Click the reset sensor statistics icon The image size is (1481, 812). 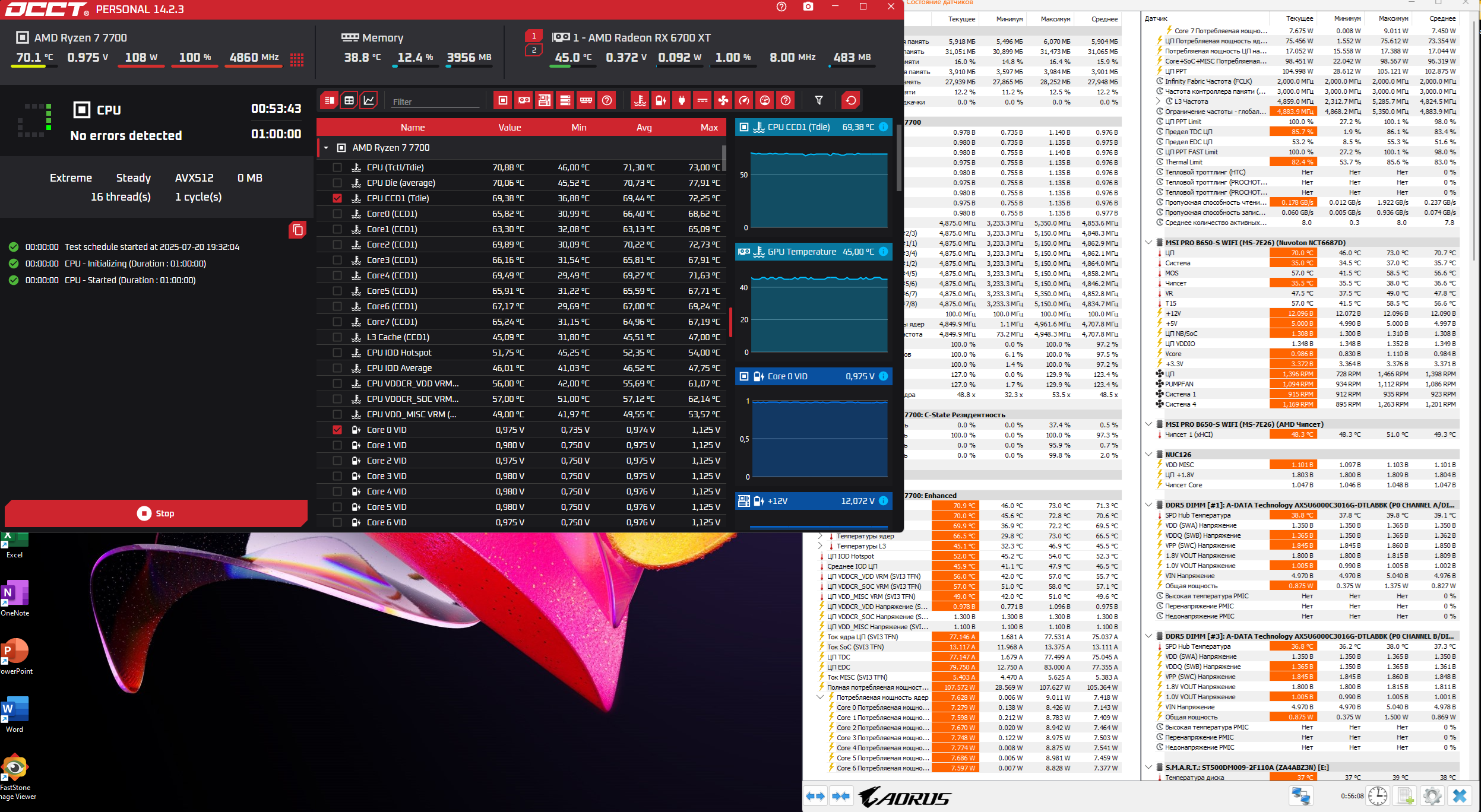coord(850,100)
